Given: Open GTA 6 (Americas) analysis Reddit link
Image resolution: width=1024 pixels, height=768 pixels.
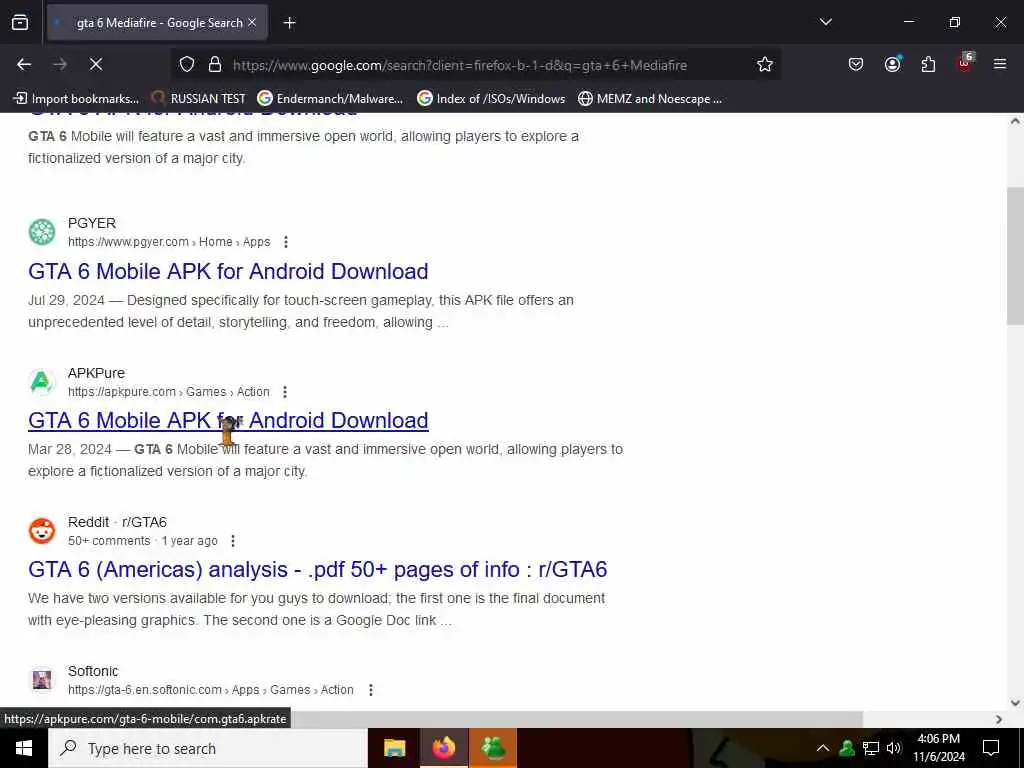Looking at the screenshot, I should [317, 569].
